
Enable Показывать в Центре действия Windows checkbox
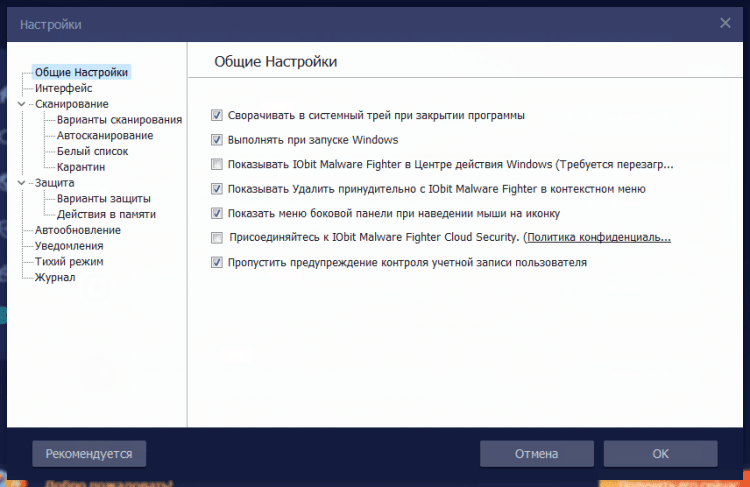217,165
